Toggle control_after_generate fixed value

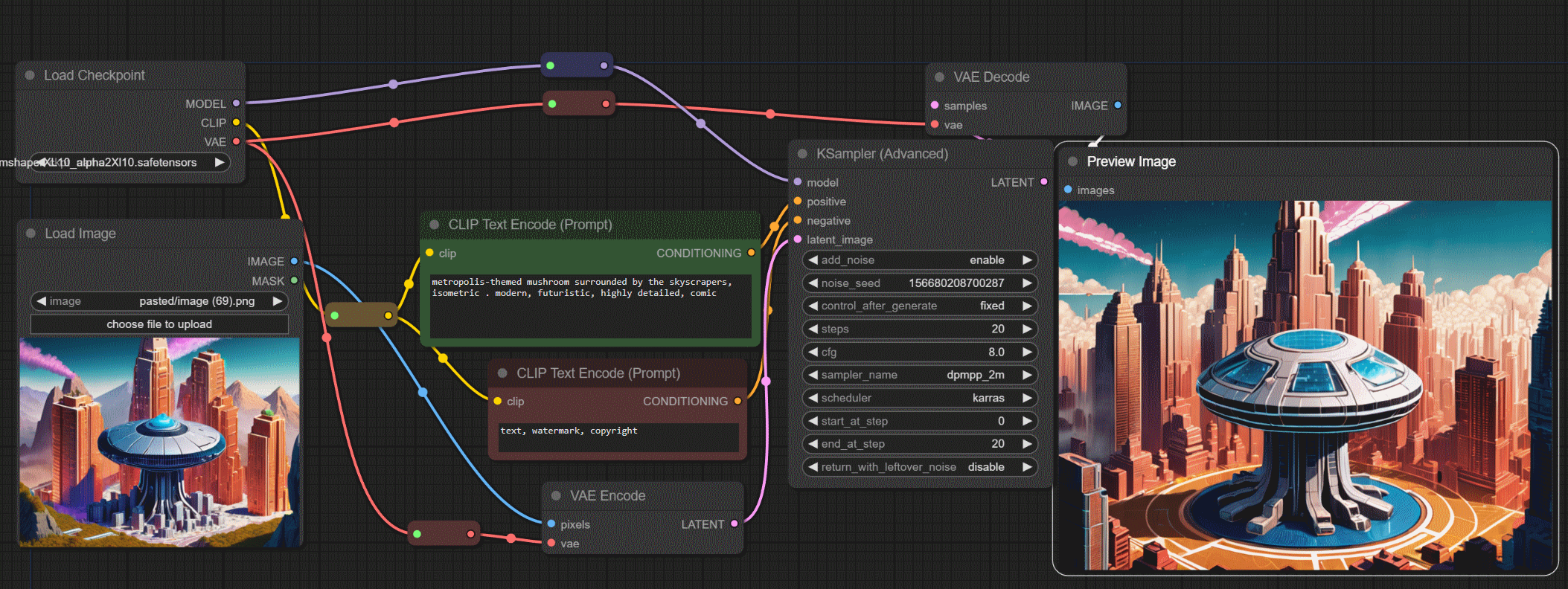coord(920,306)
